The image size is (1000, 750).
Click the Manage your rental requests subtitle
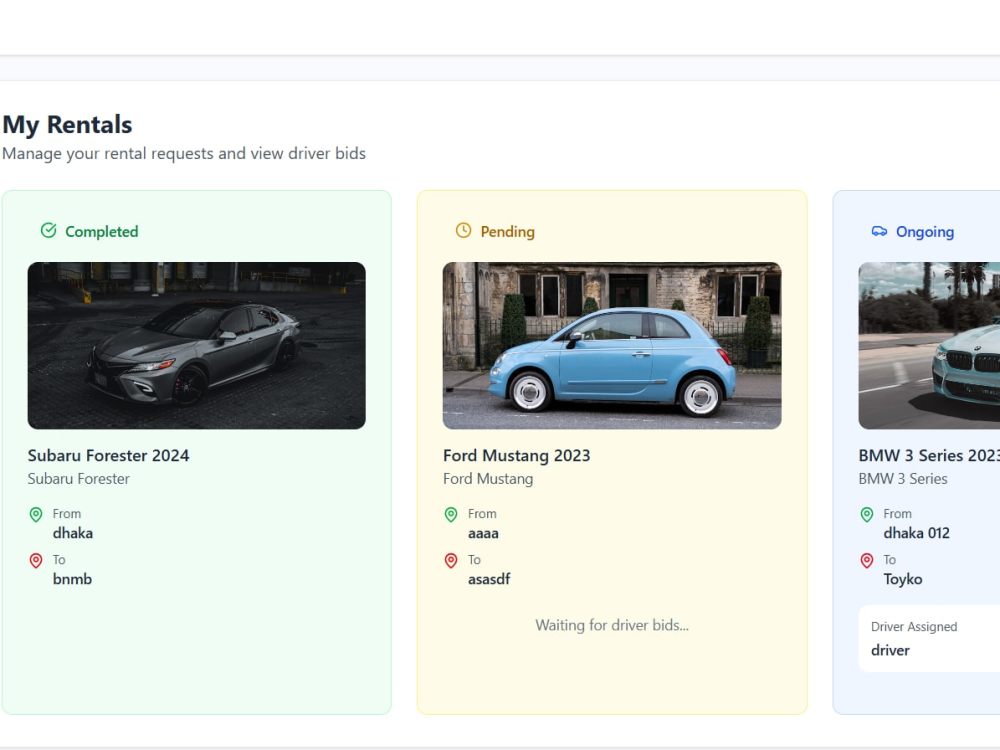coord(184,154)
